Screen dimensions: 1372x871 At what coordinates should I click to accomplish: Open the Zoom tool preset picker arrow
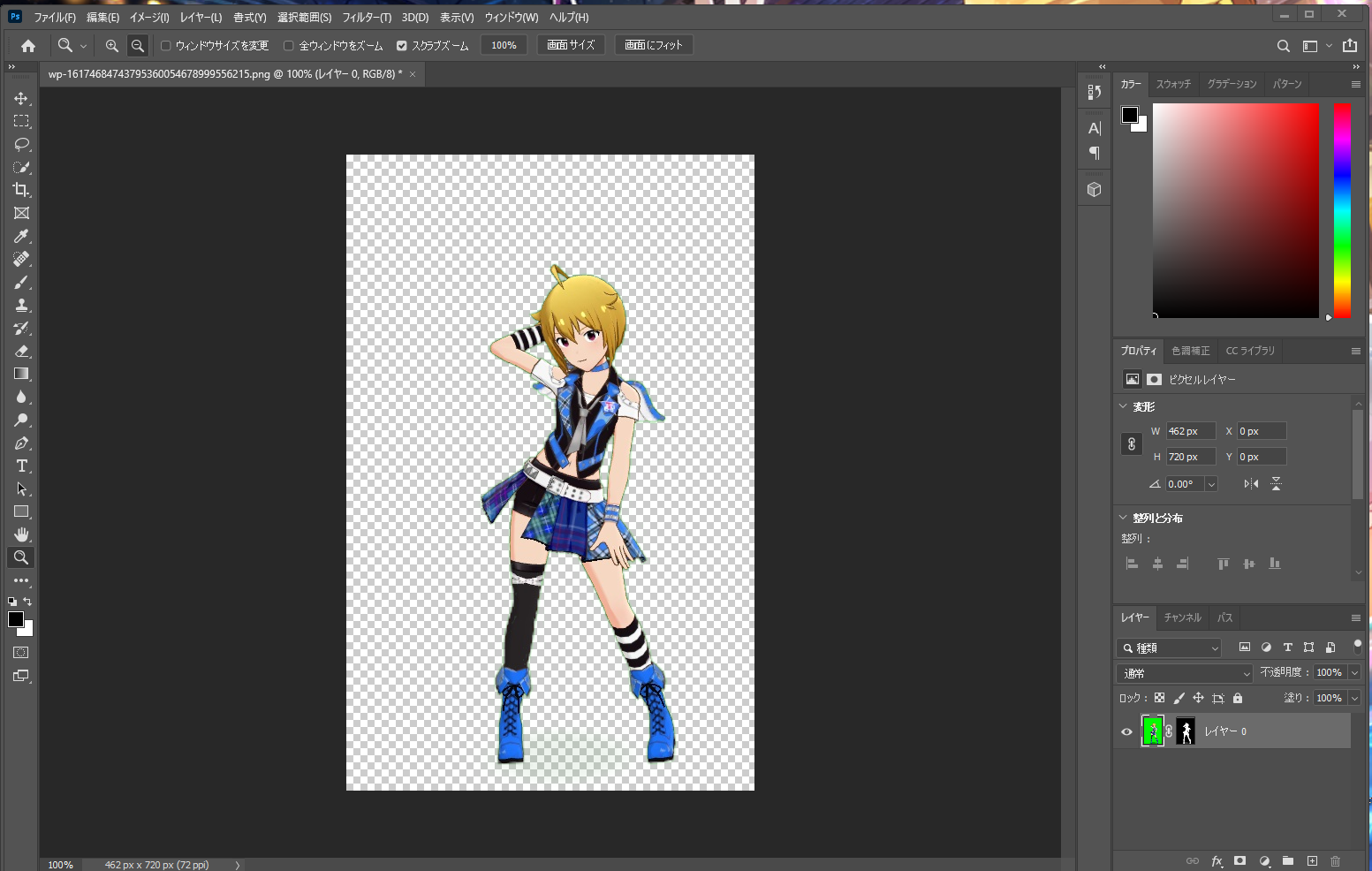pos(84,46)
